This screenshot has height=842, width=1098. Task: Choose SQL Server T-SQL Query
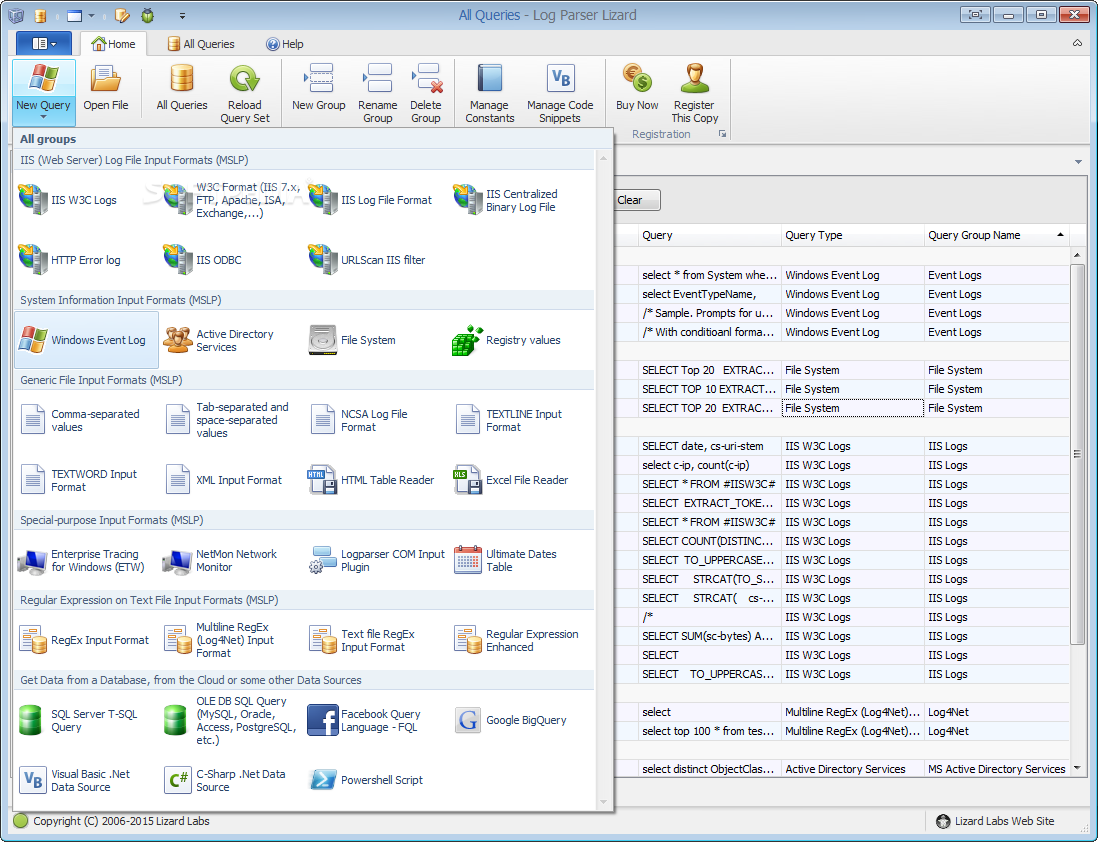coord(86,721)
